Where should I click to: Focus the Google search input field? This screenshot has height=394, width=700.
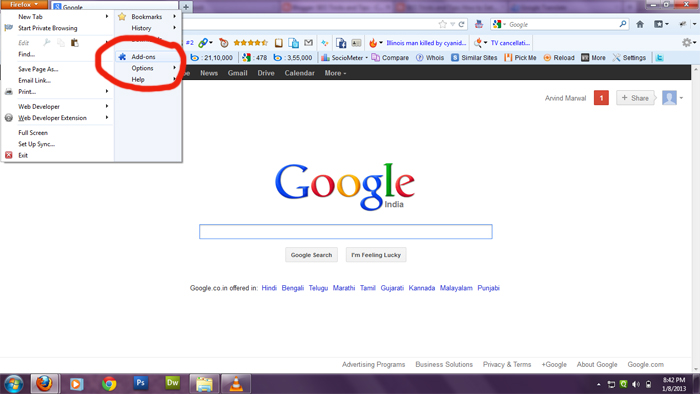346,232
